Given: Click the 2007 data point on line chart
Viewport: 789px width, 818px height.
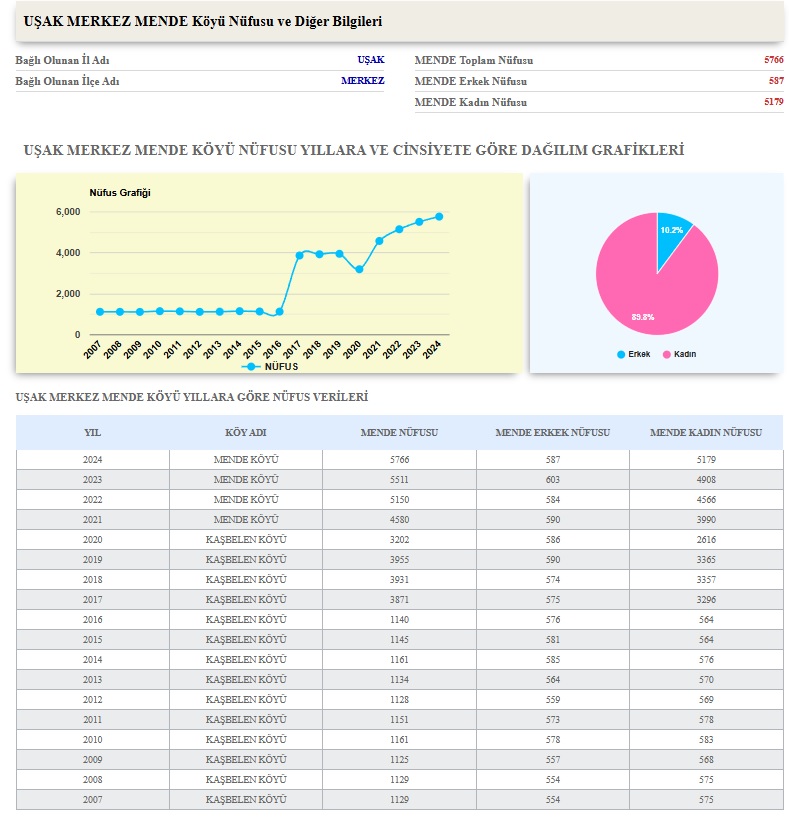Looking at the screenshot, I should (x=100, y=312).
